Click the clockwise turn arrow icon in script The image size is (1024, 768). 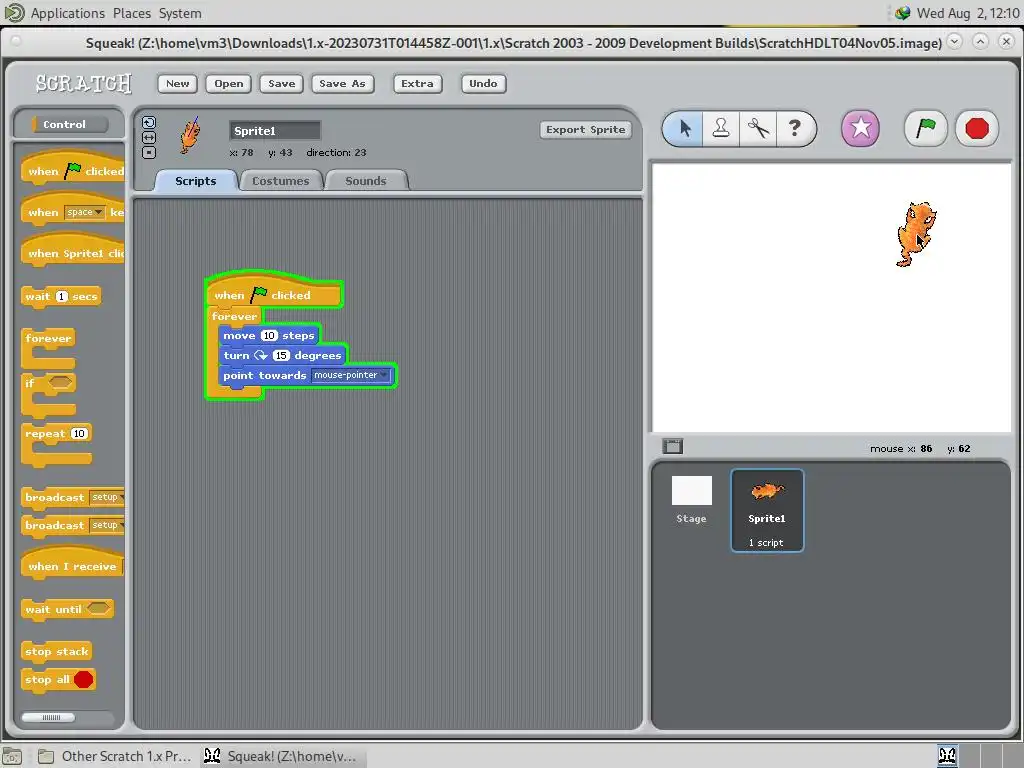261,355
